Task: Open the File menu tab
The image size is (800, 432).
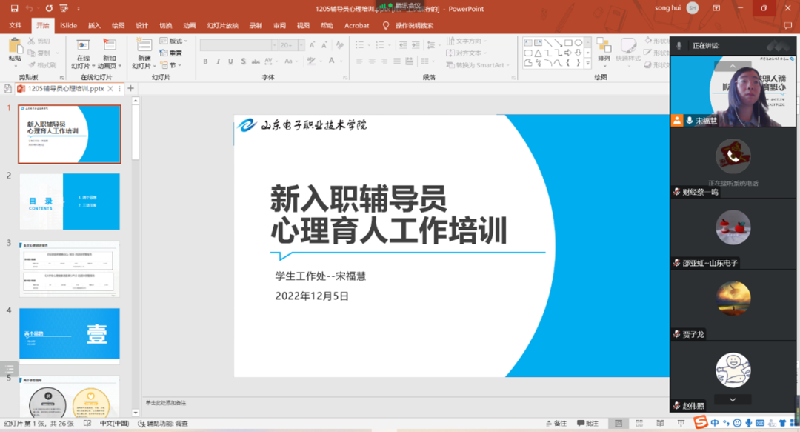Action: pyautogui.click(x=15, y=25)
